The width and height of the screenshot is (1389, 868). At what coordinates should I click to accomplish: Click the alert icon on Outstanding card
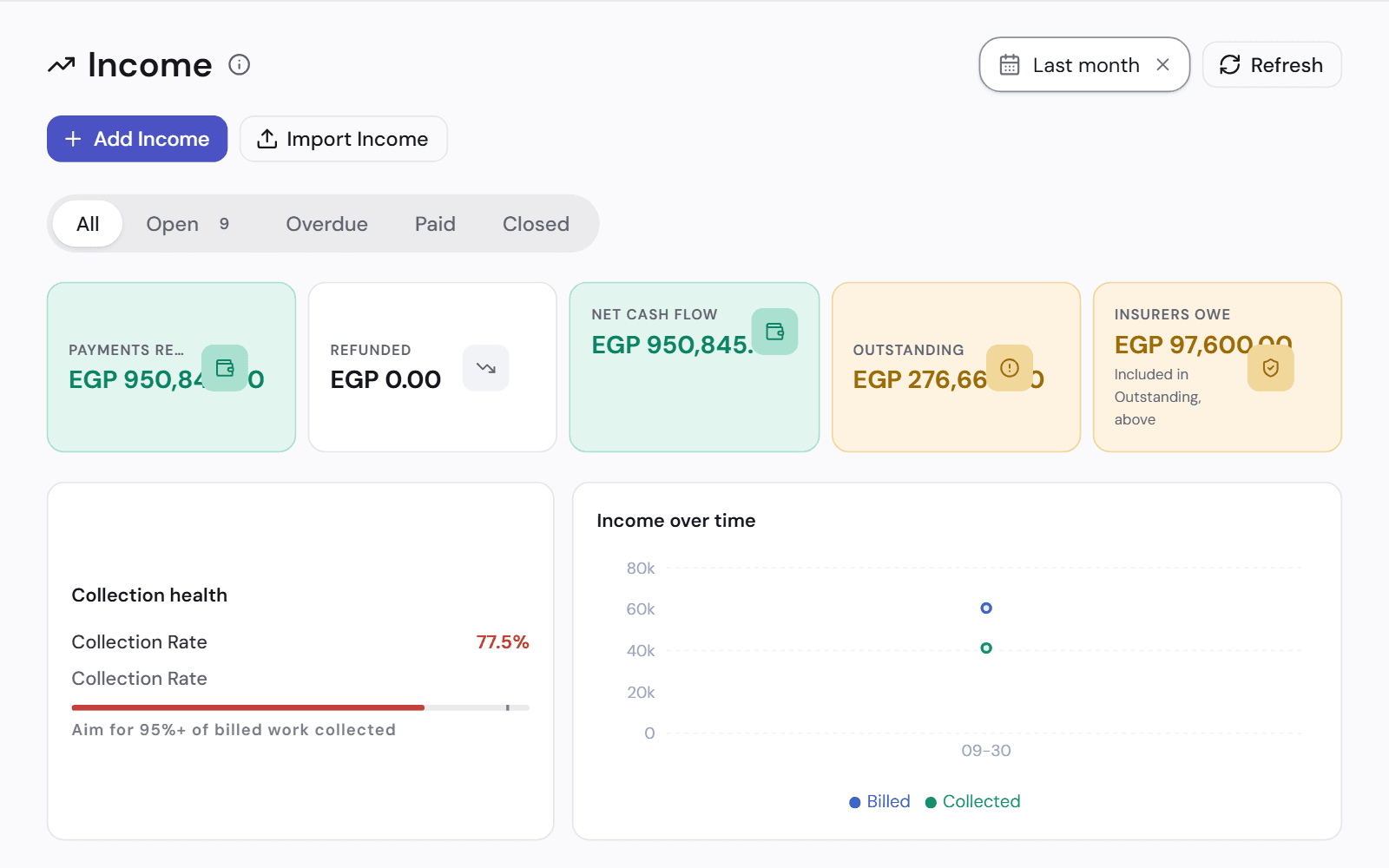point(1010,368)
